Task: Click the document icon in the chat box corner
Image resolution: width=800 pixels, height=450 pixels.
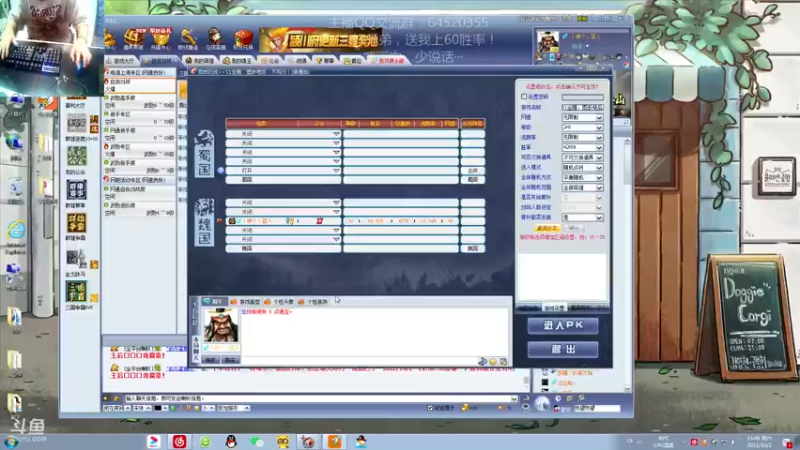Action: coord(504,361)
